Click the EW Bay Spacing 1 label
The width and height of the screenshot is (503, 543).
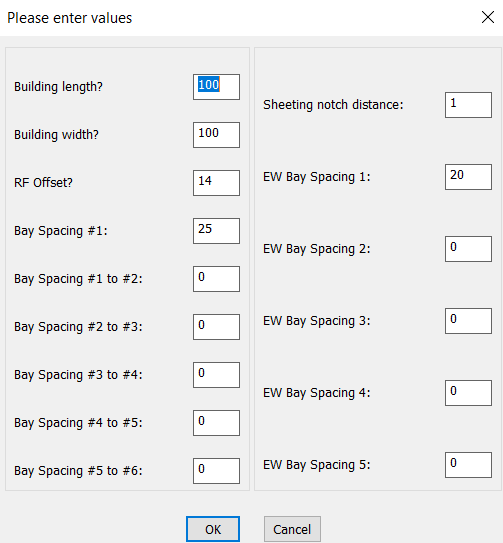point(317,177)
